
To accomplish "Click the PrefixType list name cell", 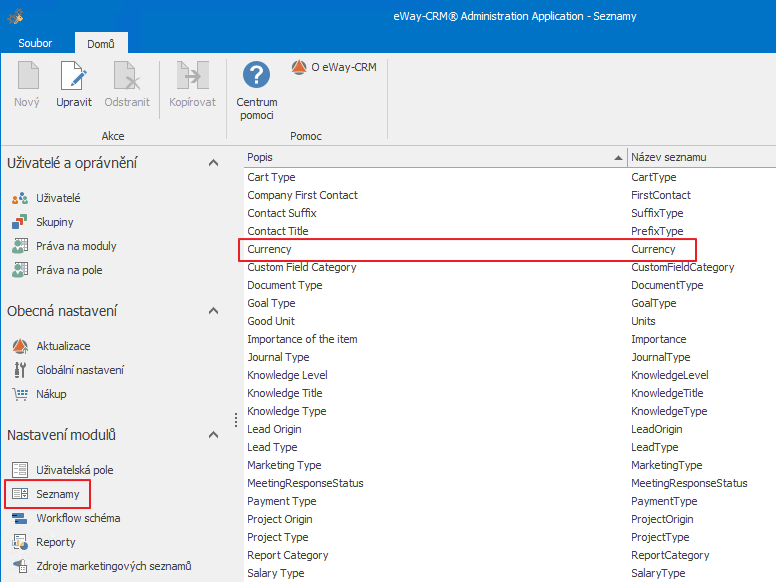I will 657,231.
